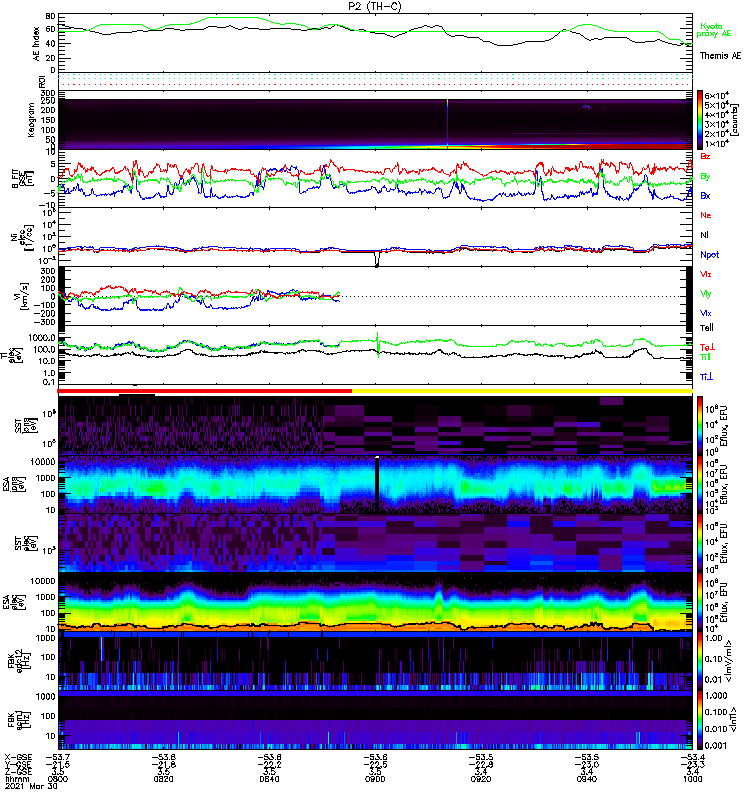Pick the Keogram counts color bar
The width and height of the screenshot is (750, 800).
click(701, 120)
